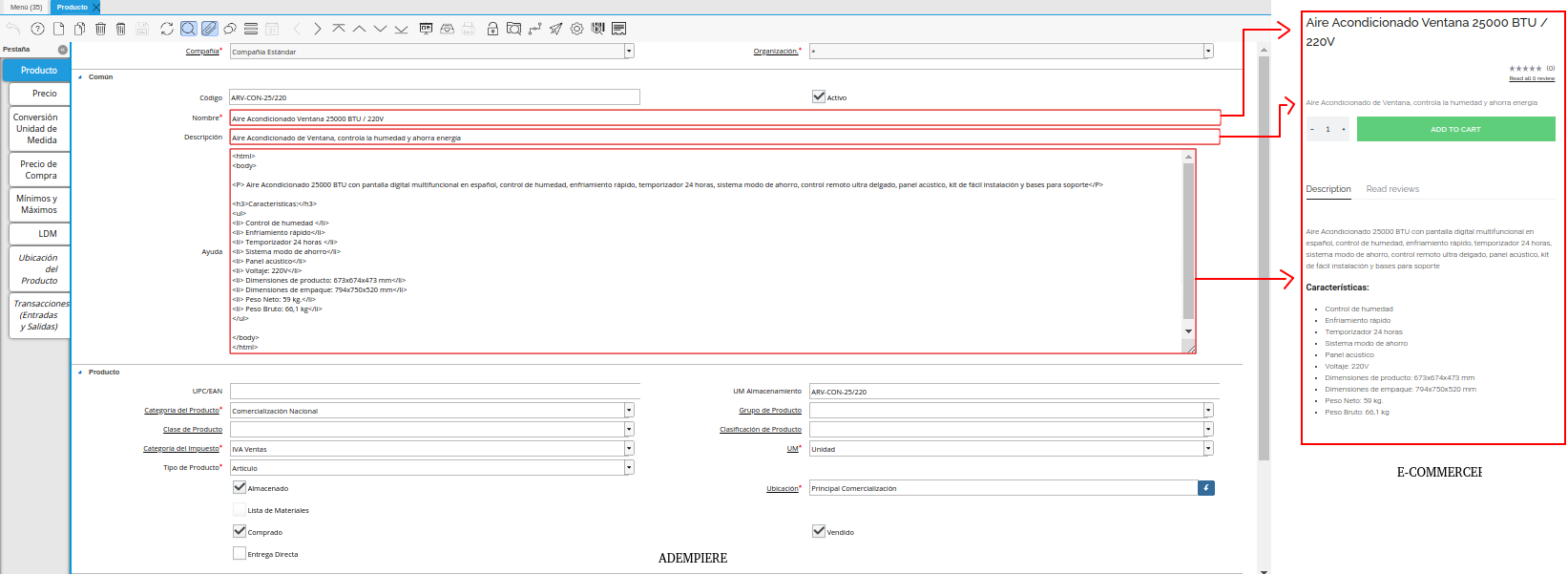Image resolution: width=1568 pixels, height=575 pixels.
Task: Open the Process gear icon
Action: (576, 29)
